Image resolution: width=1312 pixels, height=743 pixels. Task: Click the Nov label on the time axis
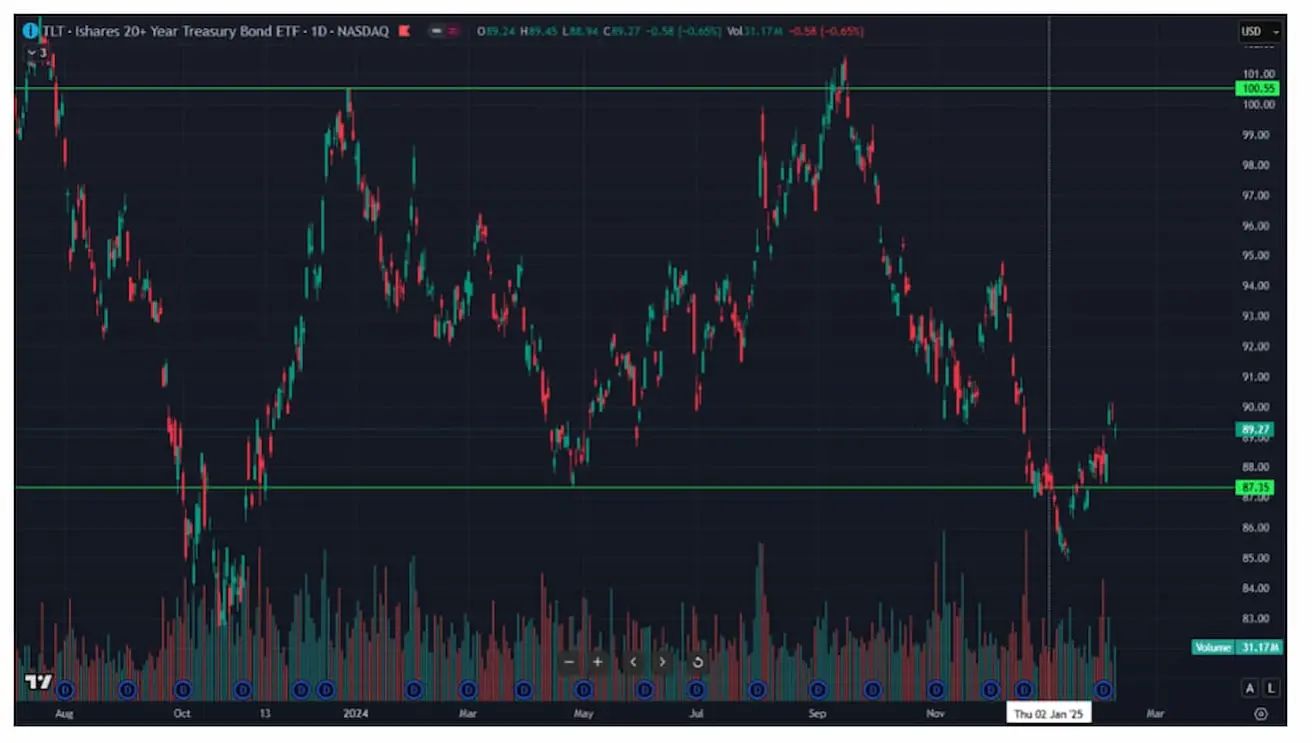coord(936,714)
